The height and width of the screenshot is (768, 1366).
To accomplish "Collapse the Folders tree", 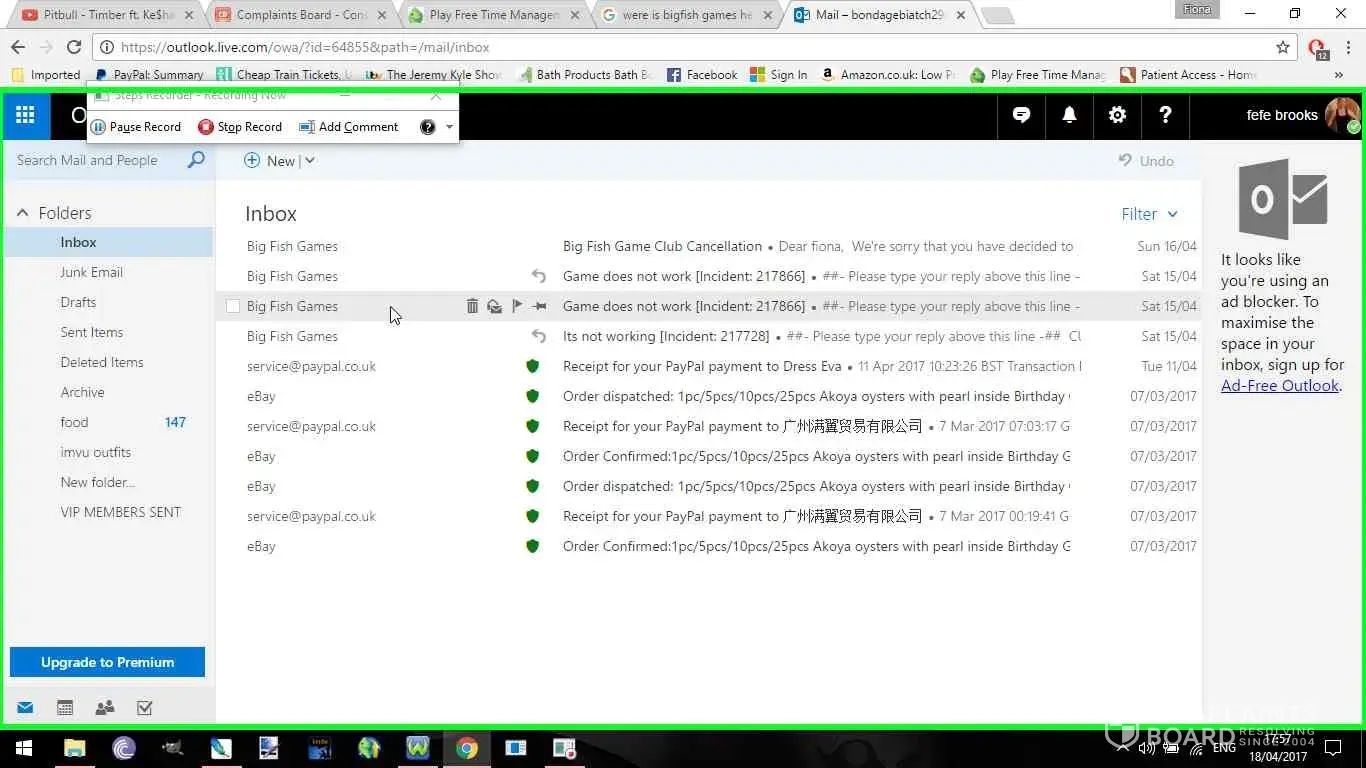I will pos(23,213).
